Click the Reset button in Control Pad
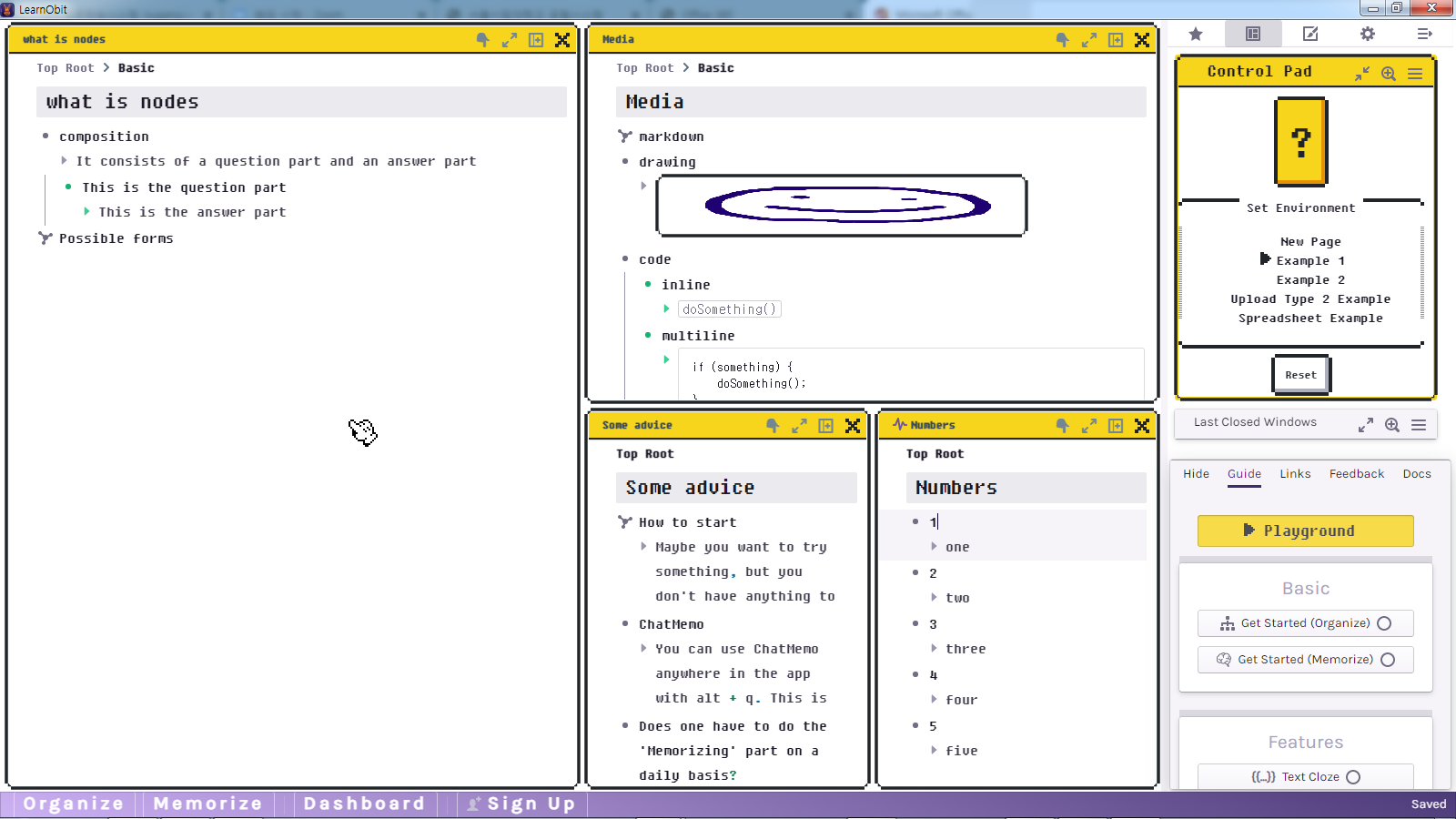This screenshot has height=819, width=1456. [1301, 375]
